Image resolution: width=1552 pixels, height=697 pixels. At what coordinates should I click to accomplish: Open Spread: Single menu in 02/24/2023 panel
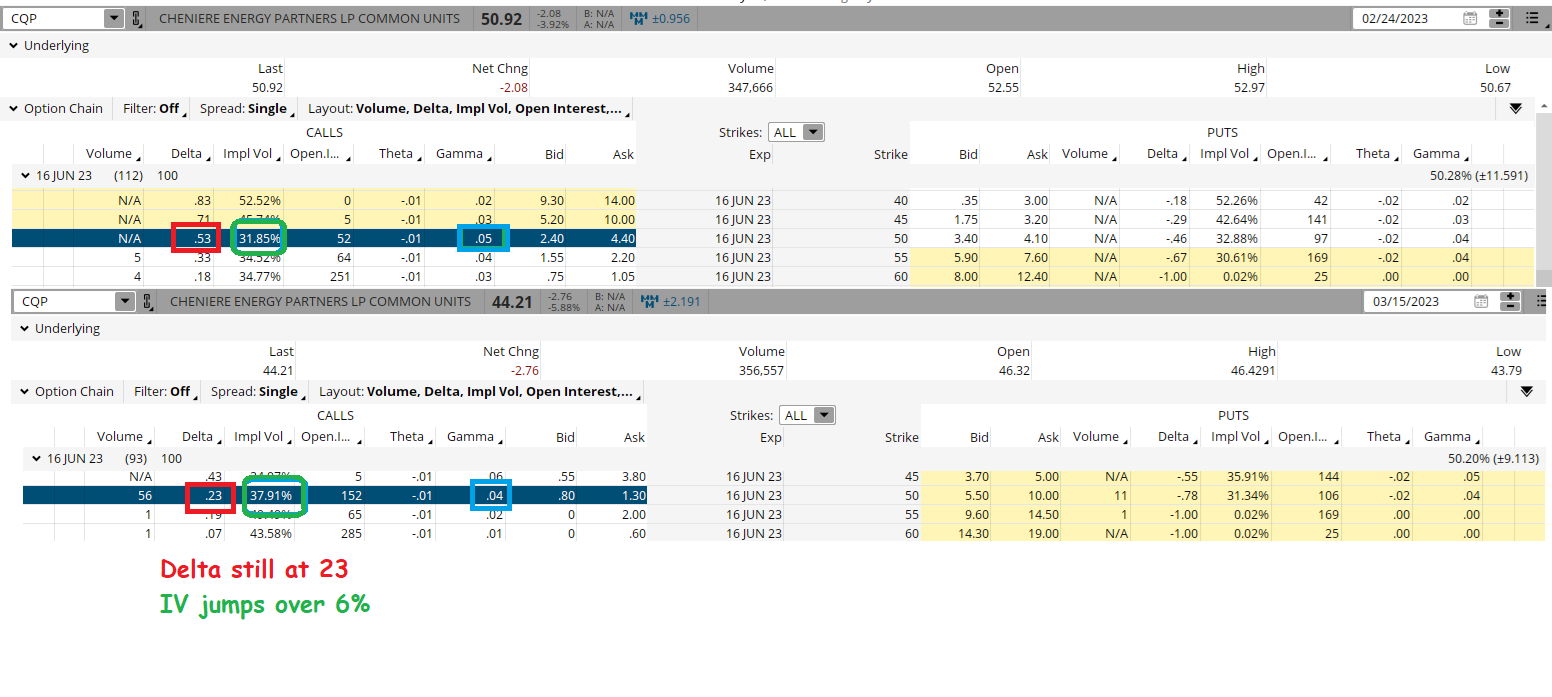[249, 109]
